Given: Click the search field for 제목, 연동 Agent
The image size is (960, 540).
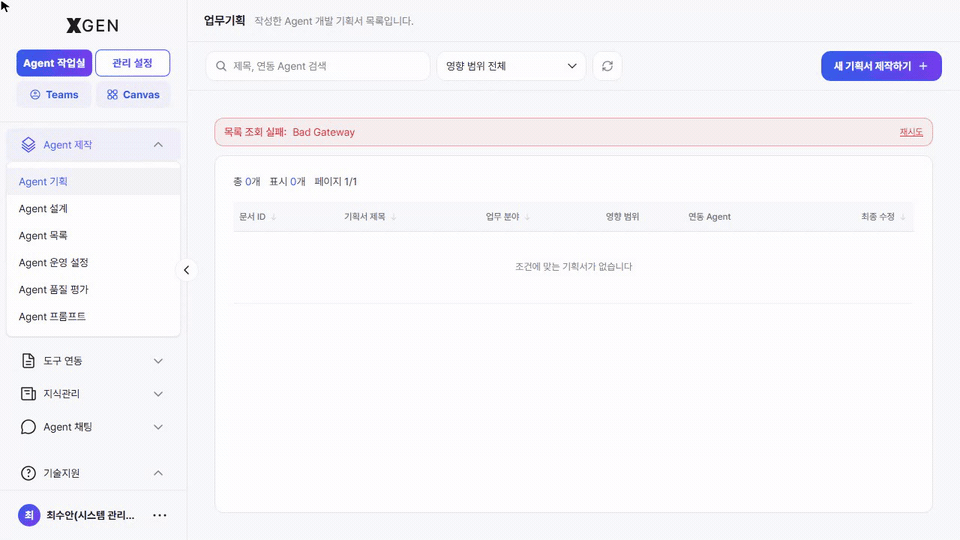Looking at the screenshot, I should click(318, 66).
